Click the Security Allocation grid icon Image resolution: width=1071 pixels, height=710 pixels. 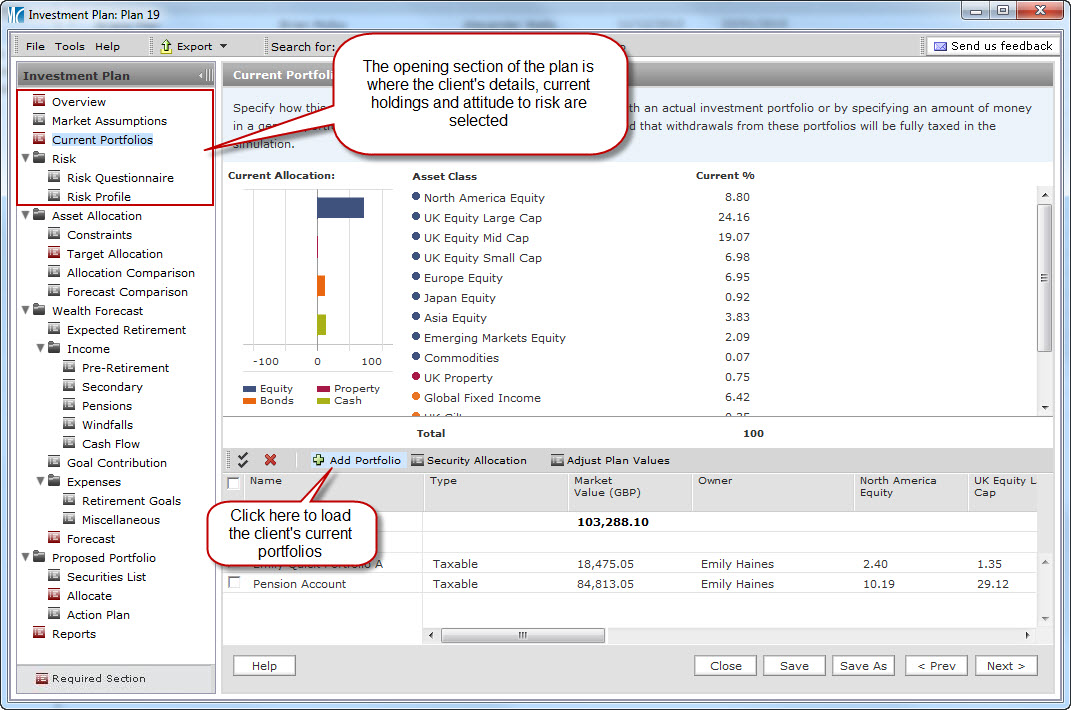pos(417,460)
